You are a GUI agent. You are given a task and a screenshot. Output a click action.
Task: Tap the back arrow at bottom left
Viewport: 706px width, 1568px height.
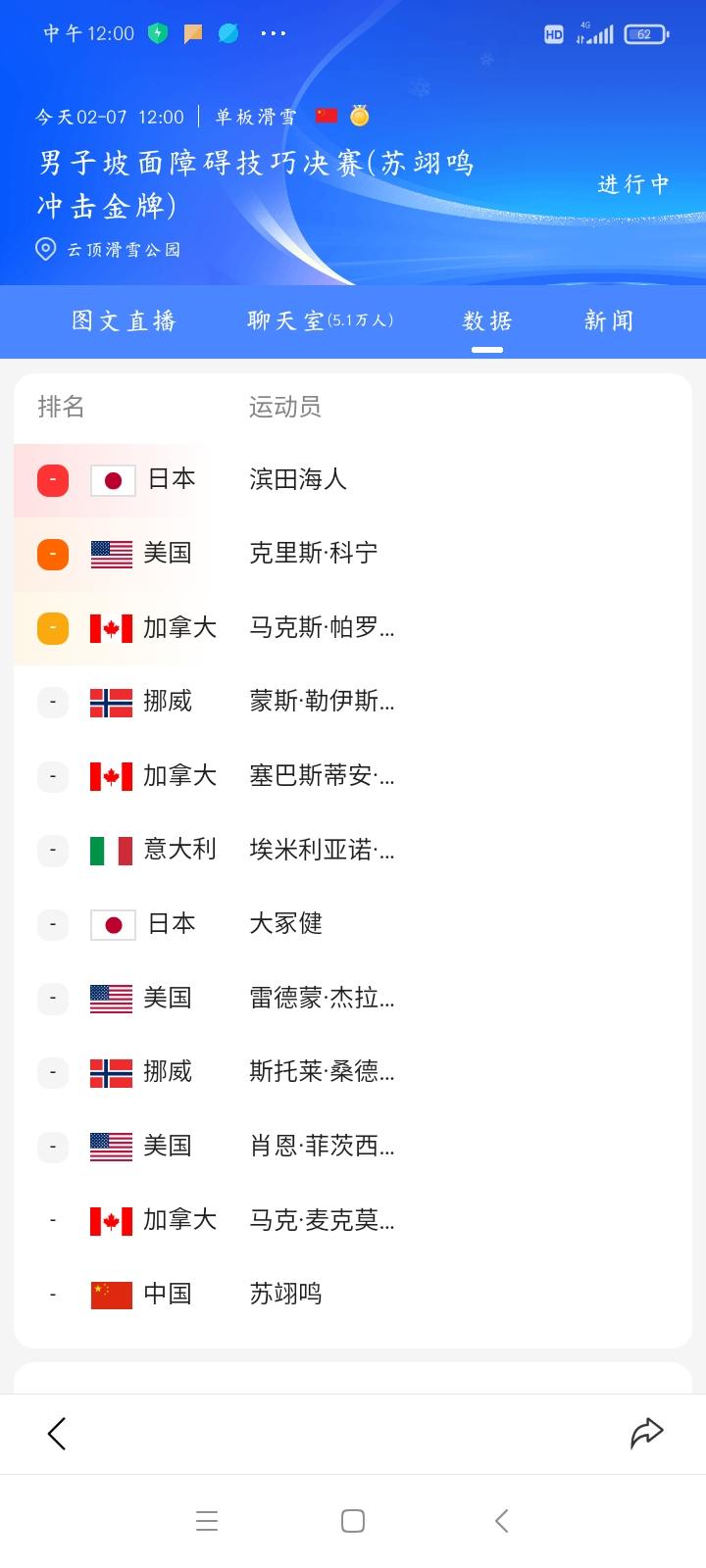pyautogui.click(x=57, y=1433)
